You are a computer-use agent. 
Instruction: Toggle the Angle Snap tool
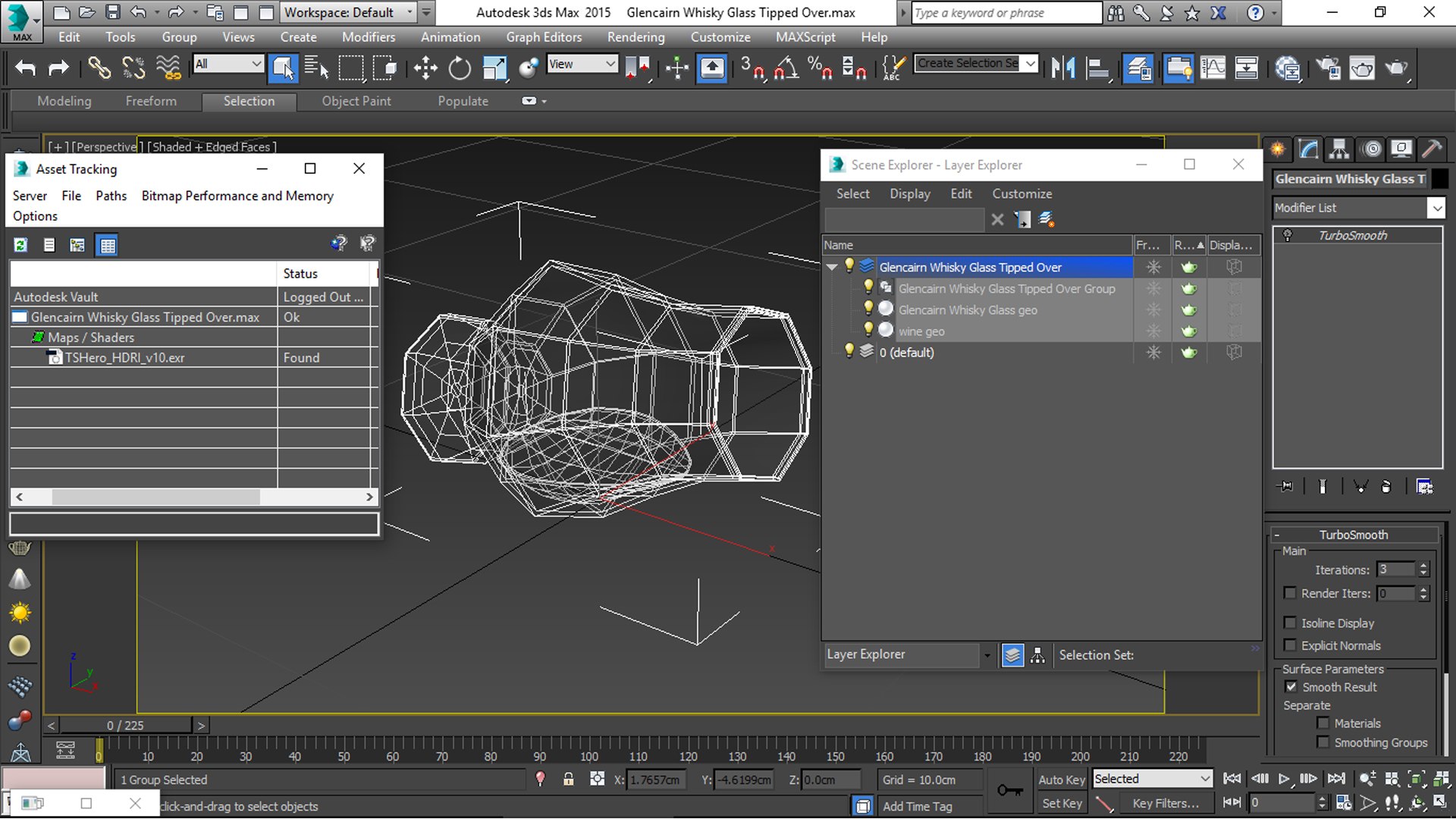786,68
